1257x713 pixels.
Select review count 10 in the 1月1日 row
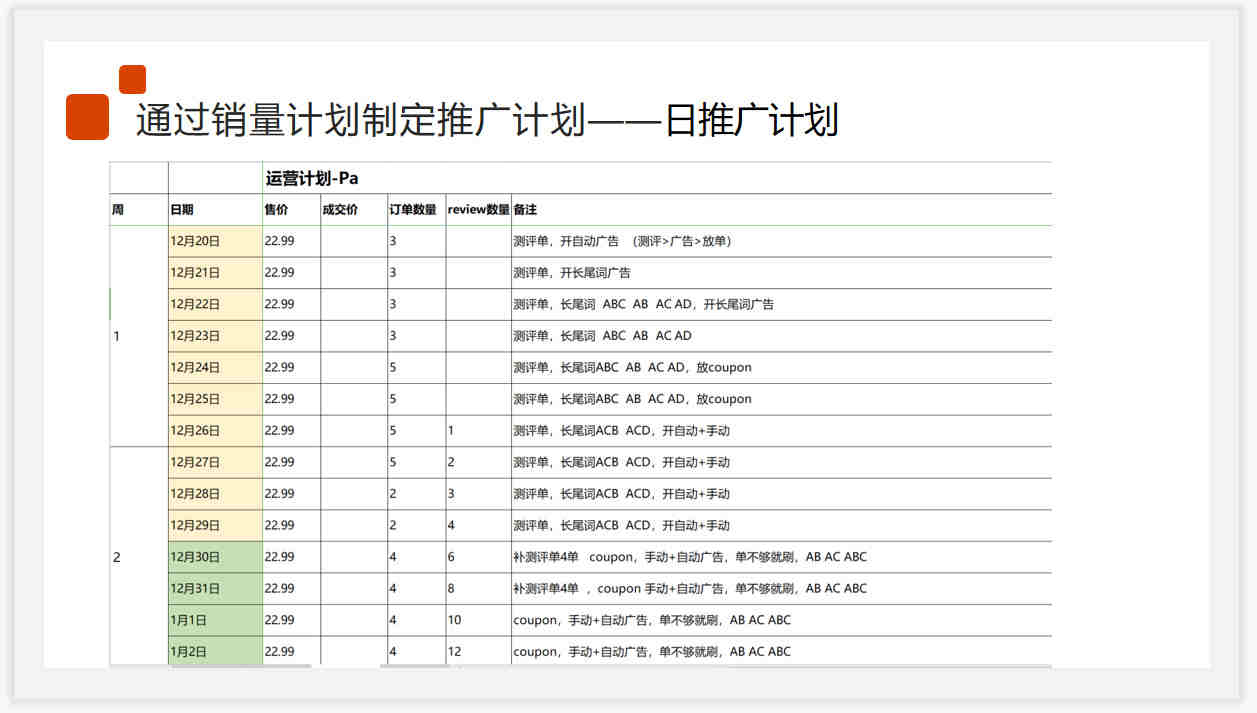pos(455,620)
